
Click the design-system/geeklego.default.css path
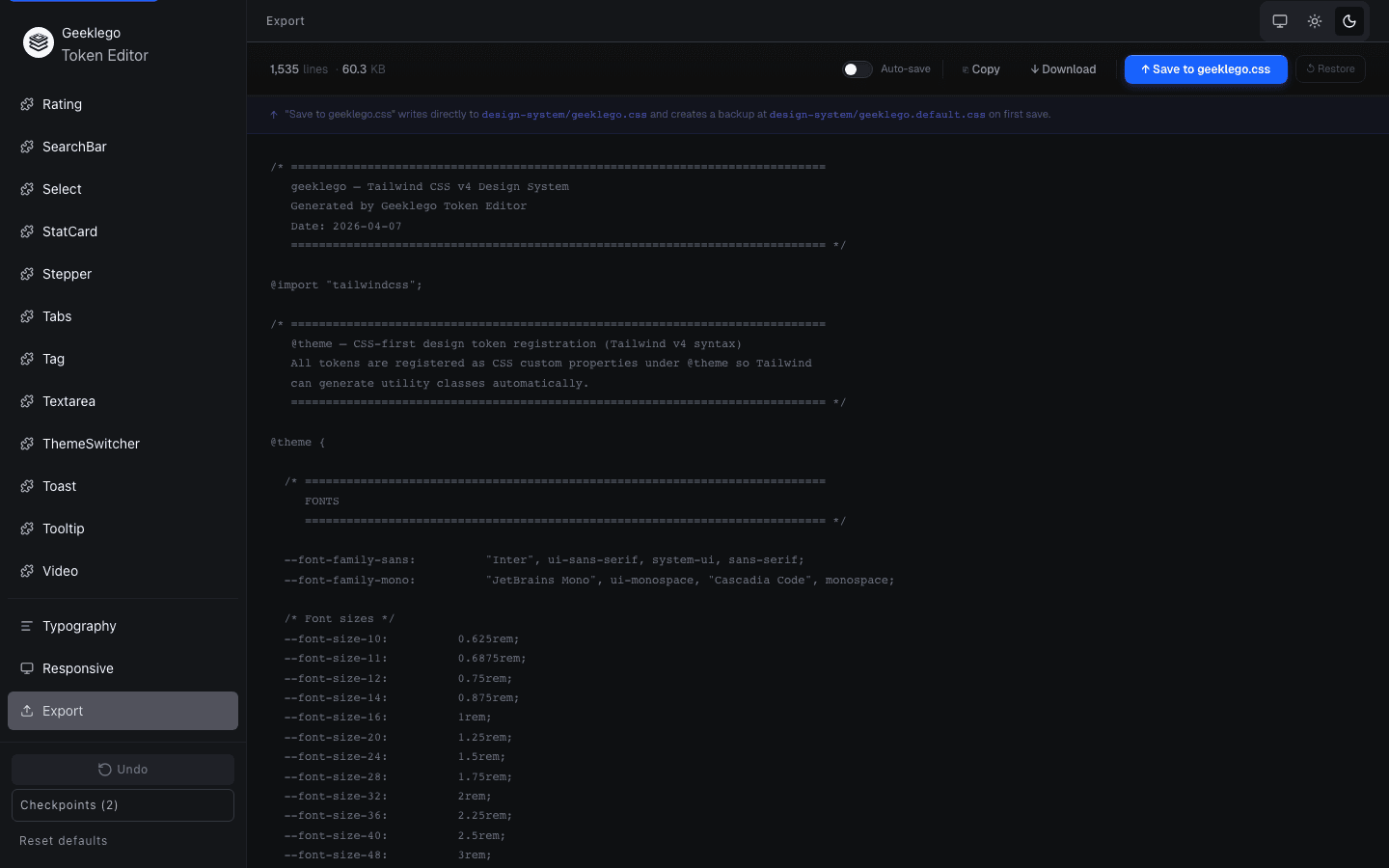[877, 115]
